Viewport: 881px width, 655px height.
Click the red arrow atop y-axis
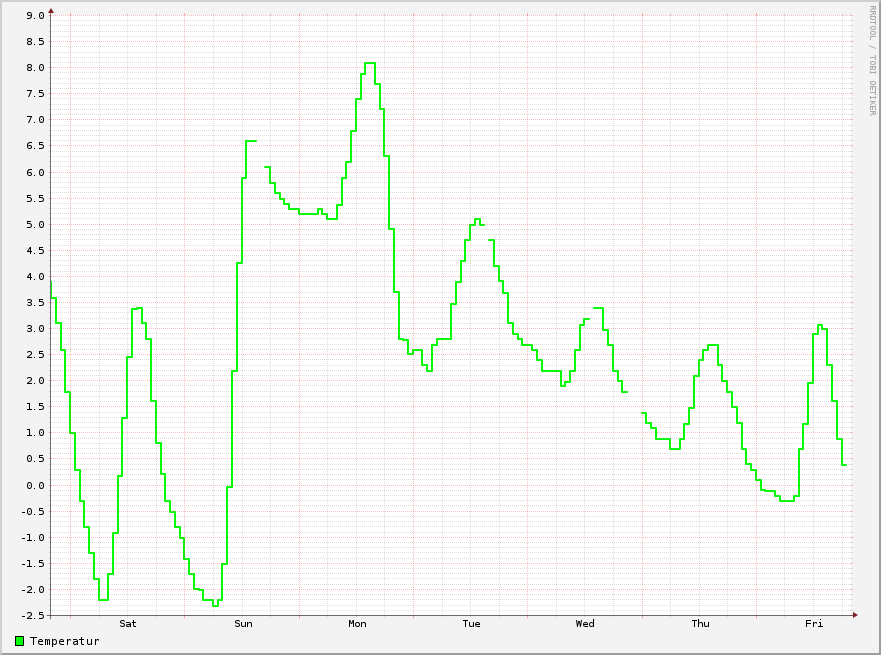[x=51, y=11]
